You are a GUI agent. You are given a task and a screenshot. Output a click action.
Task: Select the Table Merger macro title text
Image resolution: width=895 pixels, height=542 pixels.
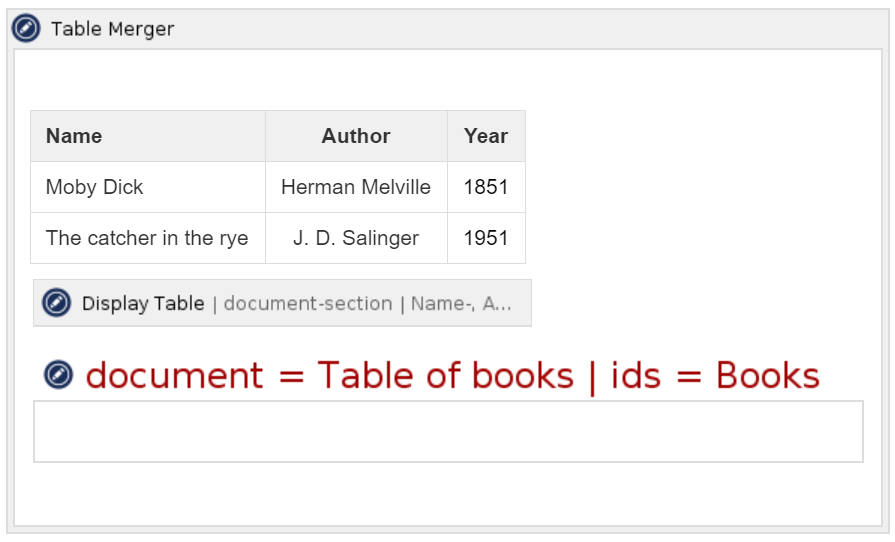(x=112, y=29)
